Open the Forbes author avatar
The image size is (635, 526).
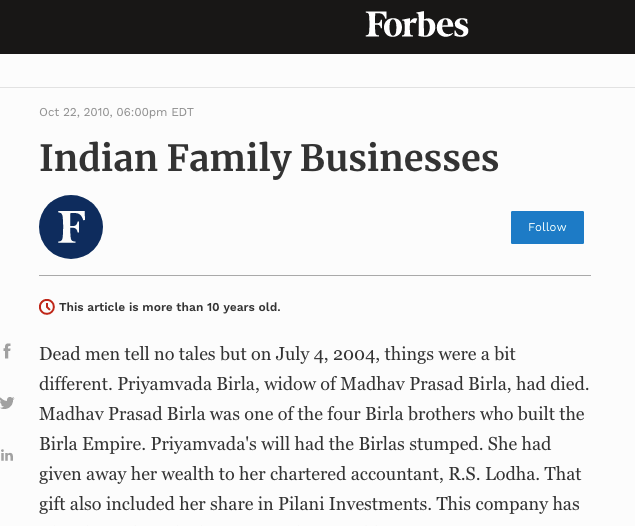tap(71, 227)
